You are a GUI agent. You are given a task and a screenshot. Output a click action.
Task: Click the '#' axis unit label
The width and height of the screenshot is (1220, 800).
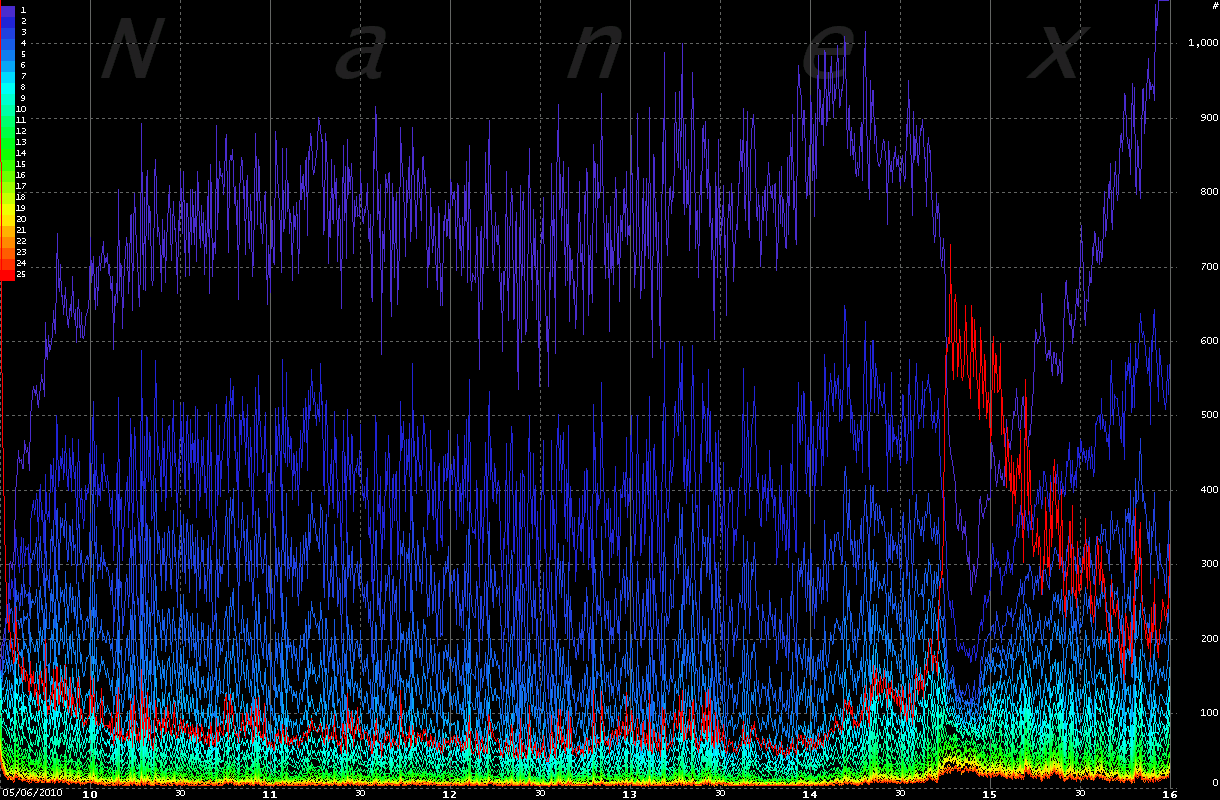pyautogui.click(x=1215, y=6)
